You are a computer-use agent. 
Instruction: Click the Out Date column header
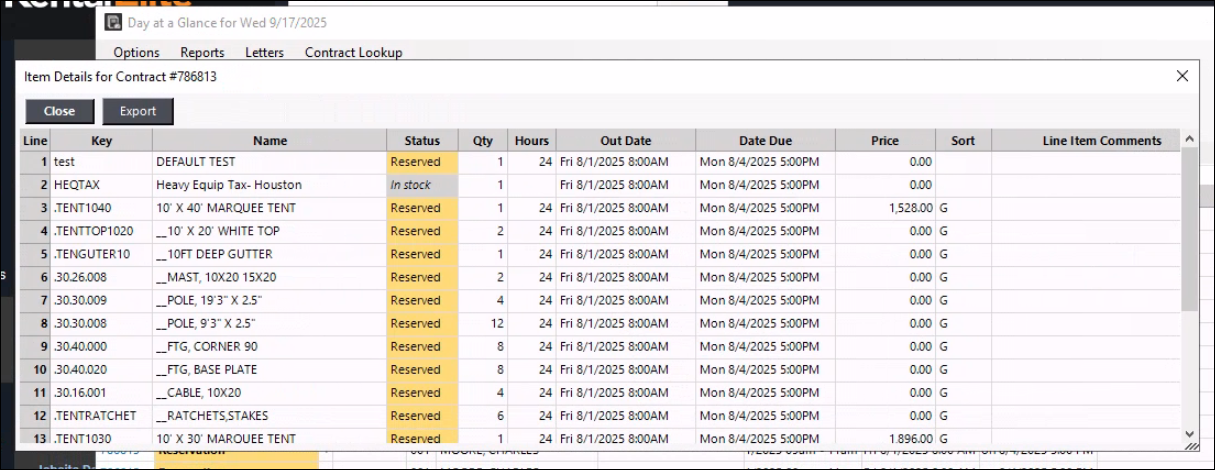coord(625,141)
